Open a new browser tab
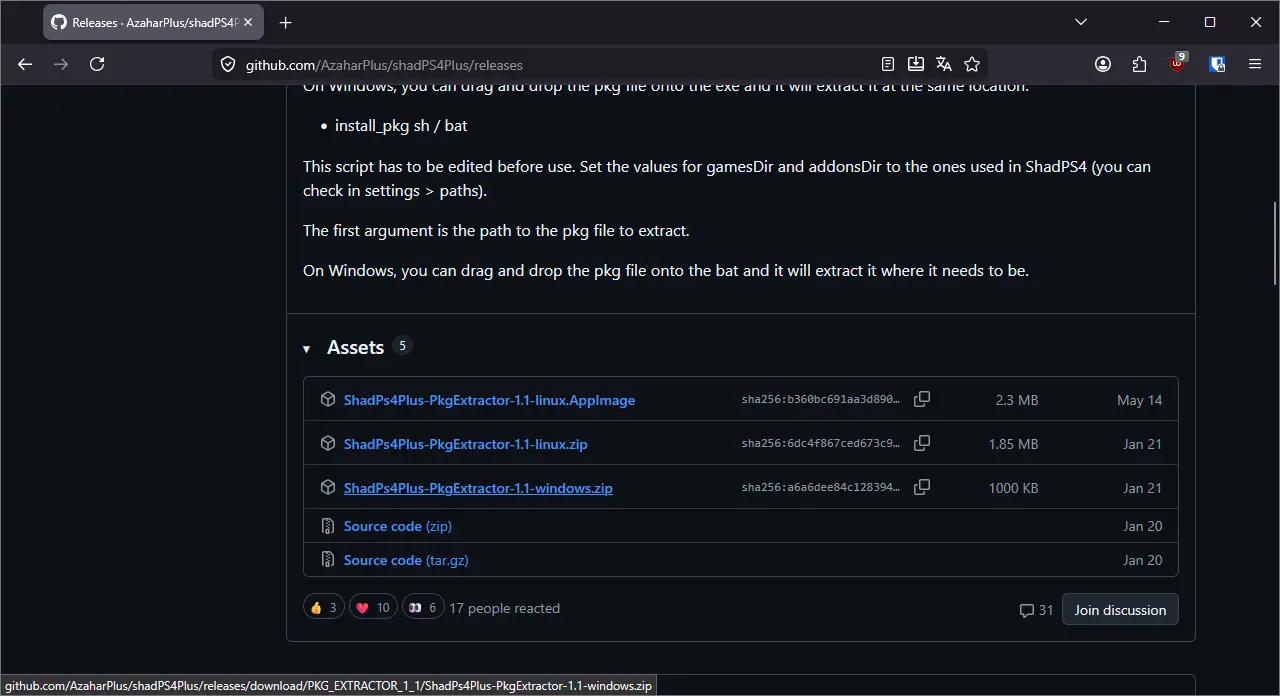 [286, 22]
